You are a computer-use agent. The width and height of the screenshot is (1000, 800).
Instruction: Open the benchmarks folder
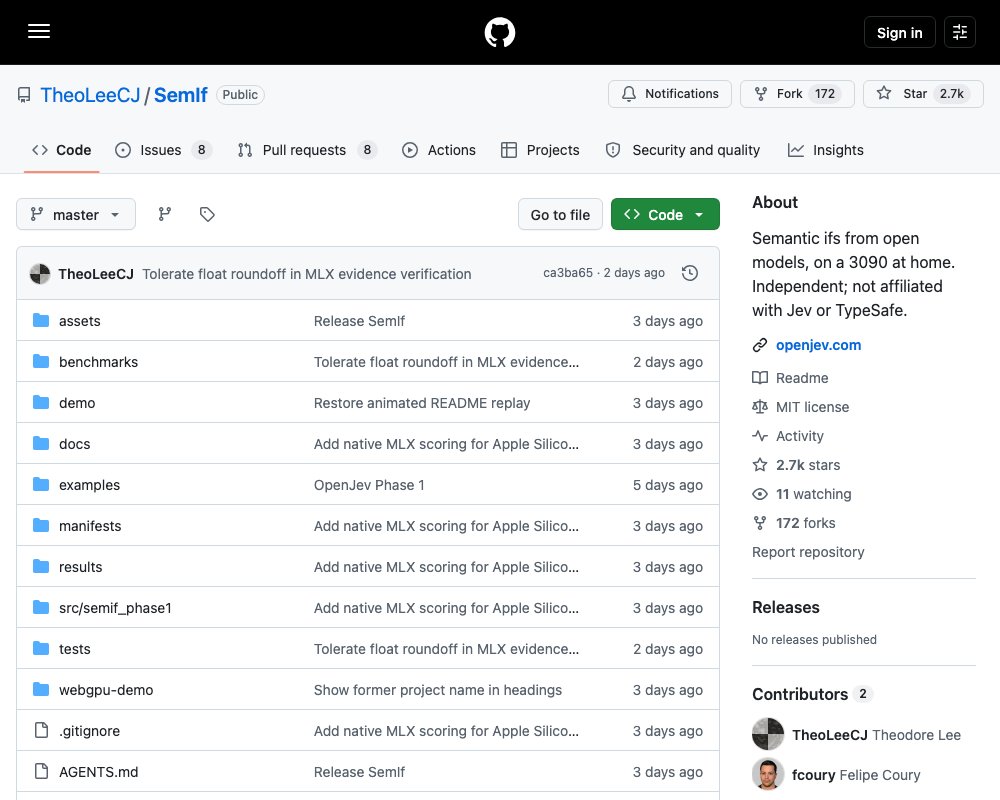point(98,362)
